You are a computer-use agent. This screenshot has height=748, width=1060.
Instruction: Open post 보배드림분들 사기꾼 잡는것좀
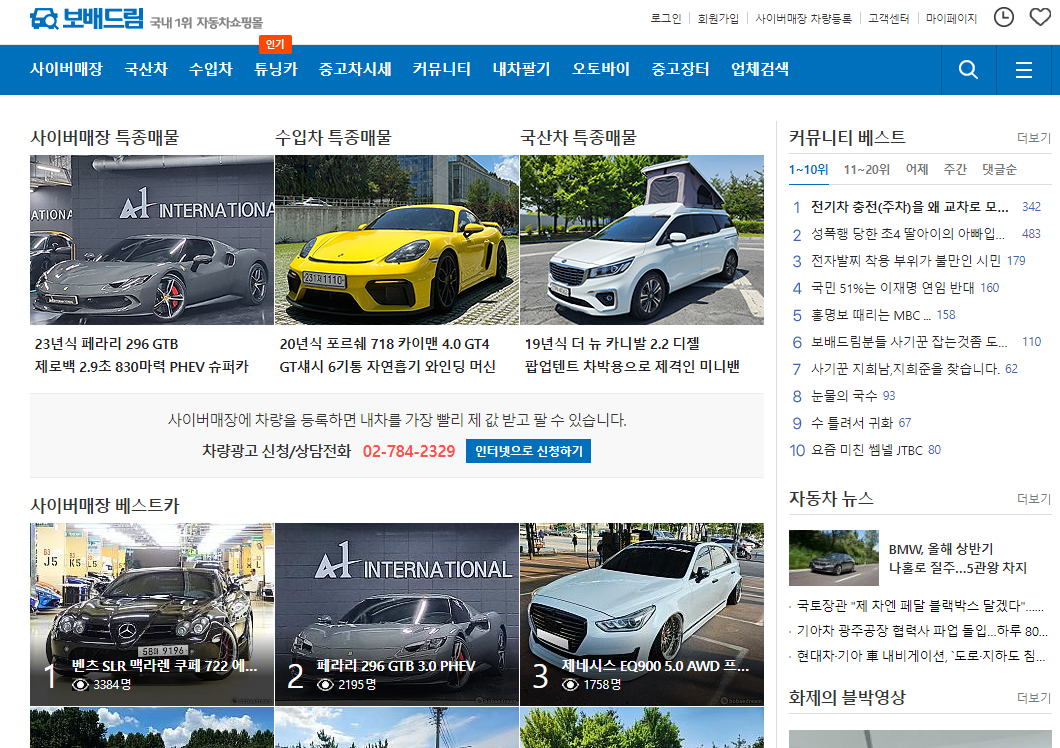coord(909,342)
